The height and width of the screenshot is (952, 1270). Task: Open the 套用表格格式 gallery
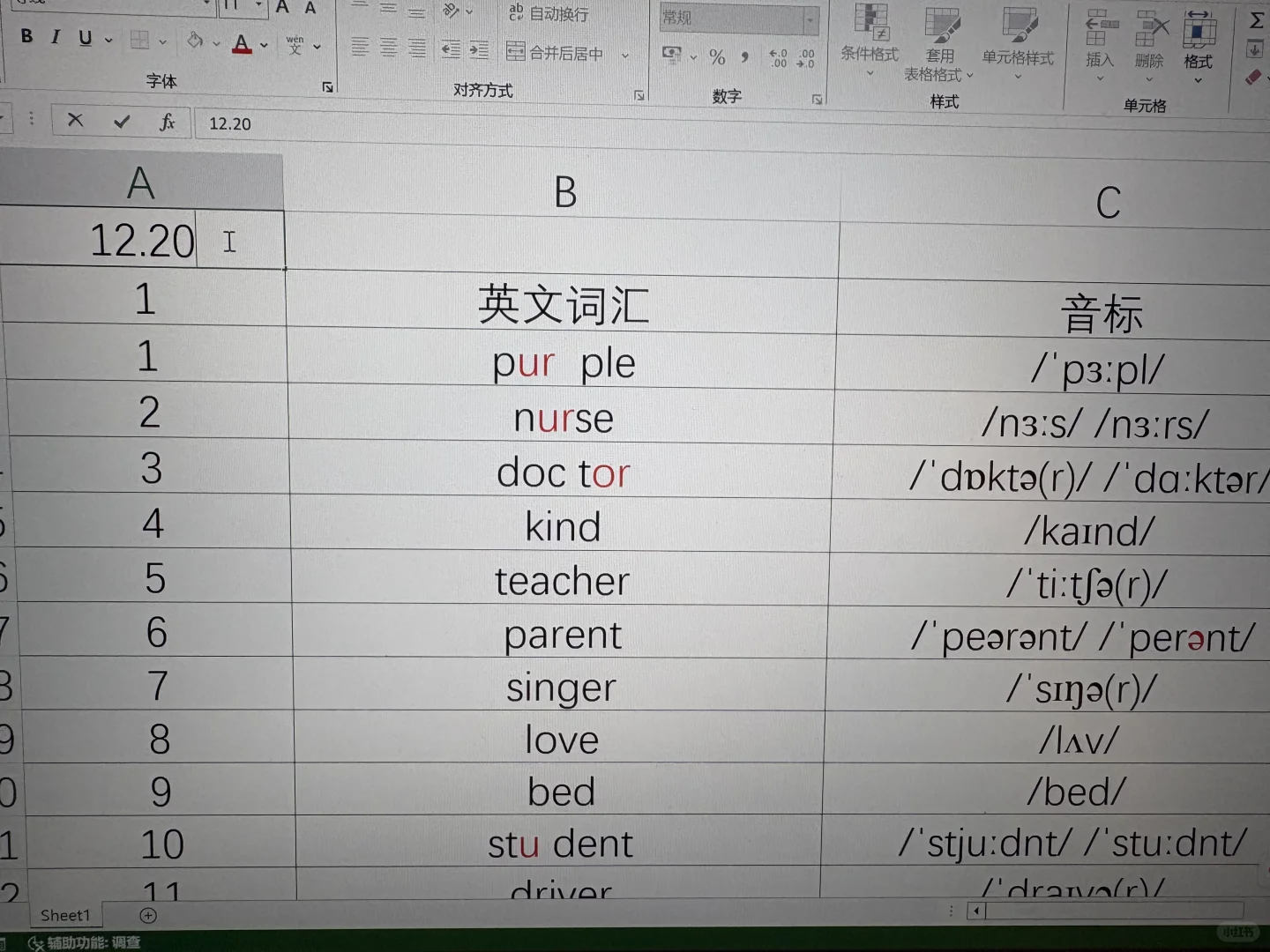pyautogui.click(x=940, y=44)
